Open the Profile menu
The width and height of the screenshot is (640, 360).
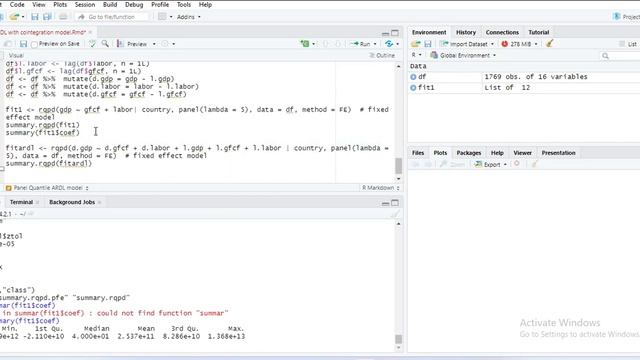(x=160, y=4)
